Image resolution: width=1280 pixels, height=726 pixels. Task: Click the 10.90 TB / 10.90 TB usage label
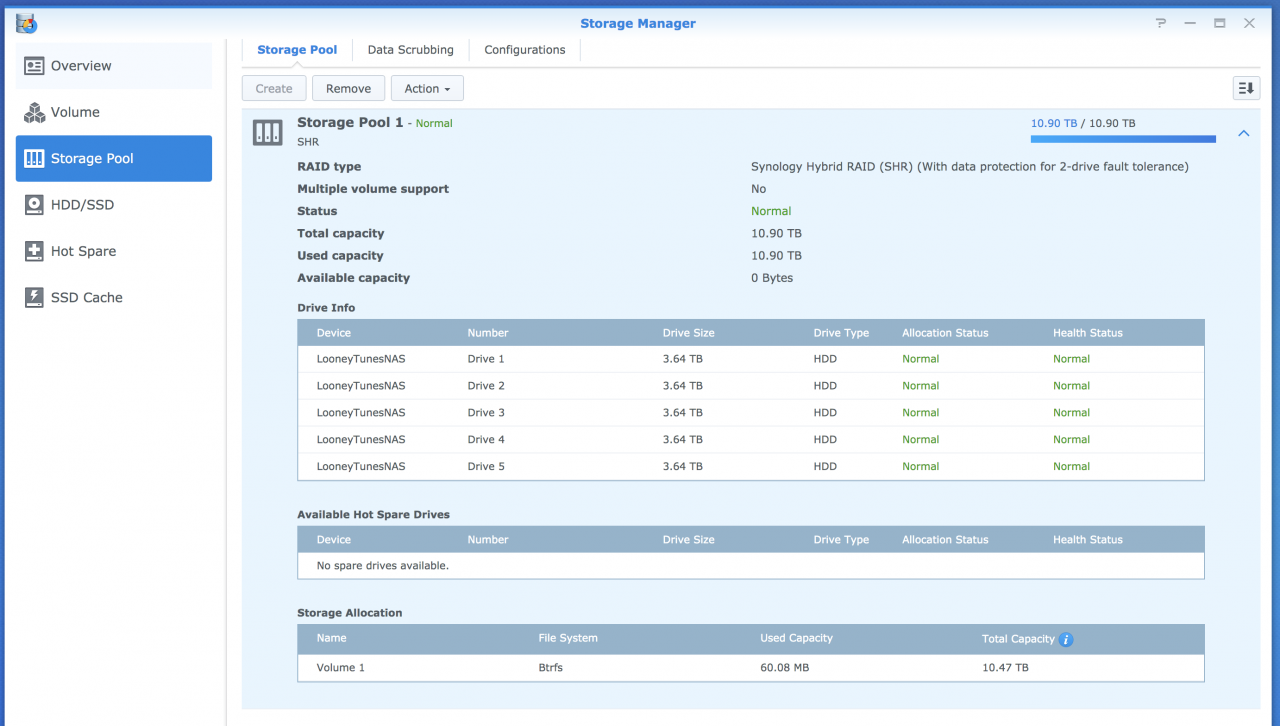click(x=1083, y=123)
